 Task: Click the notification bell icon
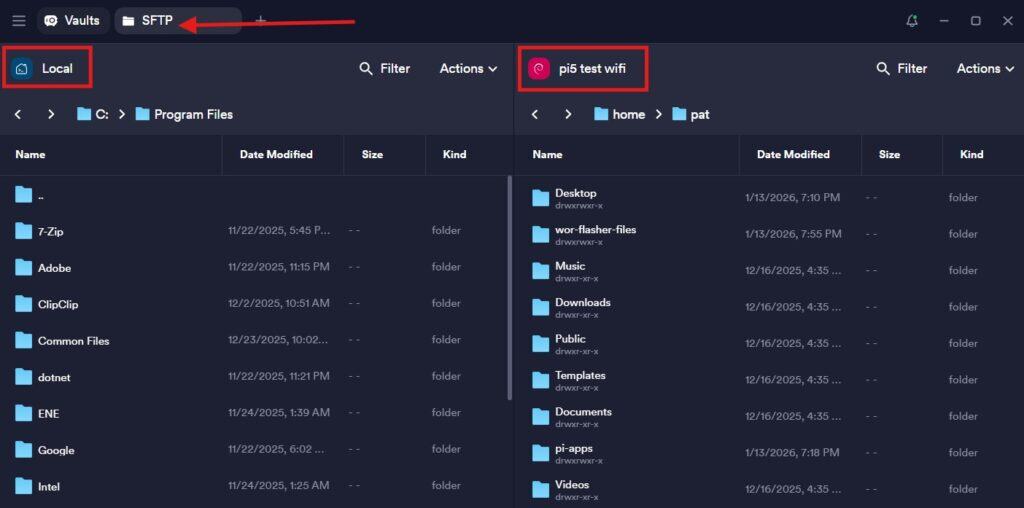tap(911, 20)
